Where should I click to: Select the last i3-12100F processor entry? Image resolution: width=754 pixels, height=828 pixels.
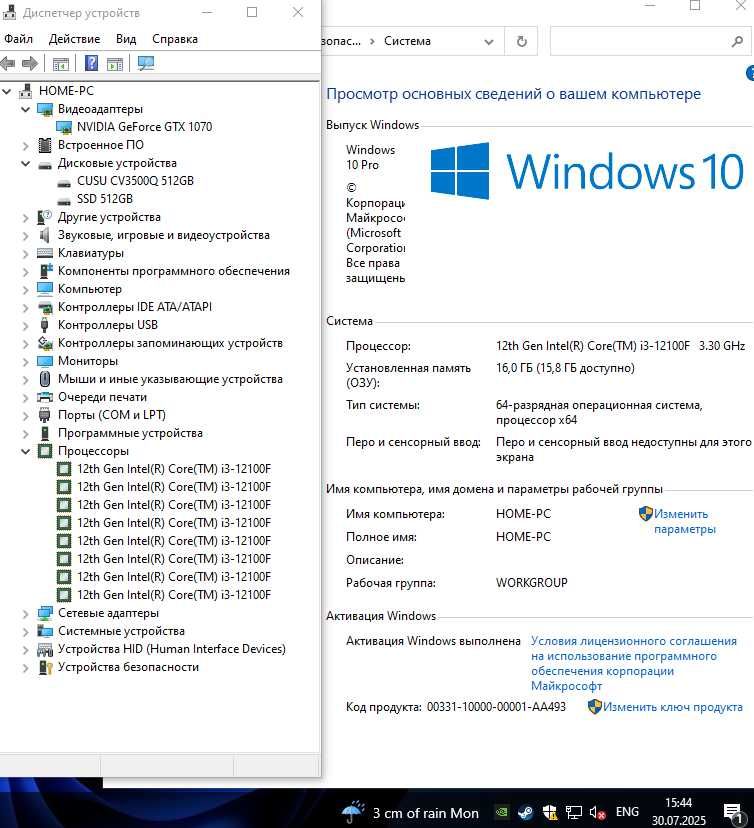[174, 595]
